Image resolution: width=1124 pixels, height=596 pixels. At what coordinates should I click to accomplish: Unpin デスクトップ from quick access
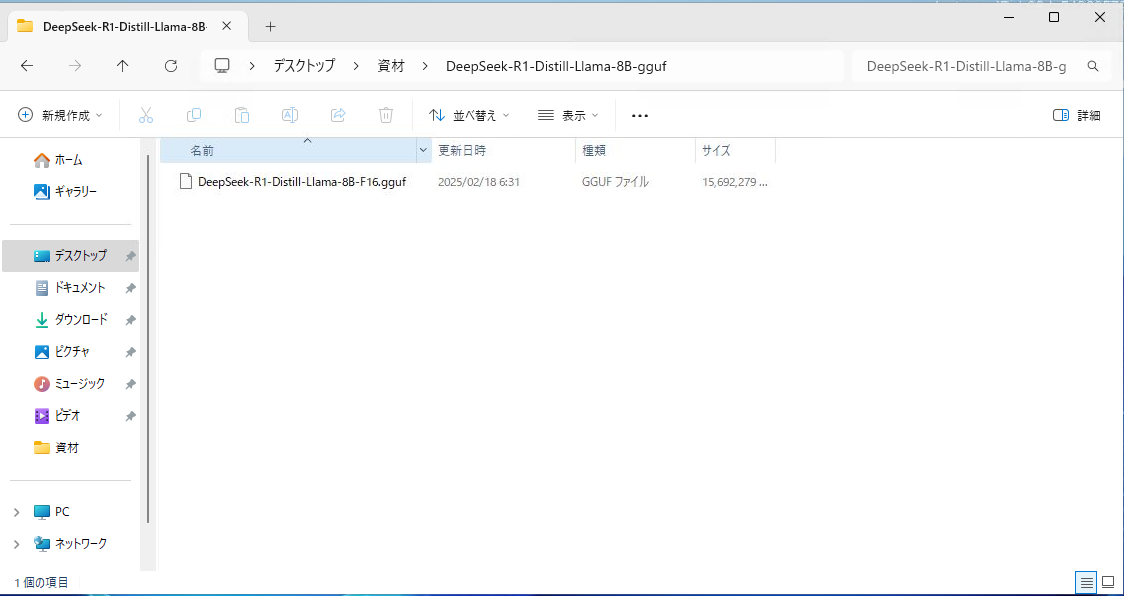click(130, 256)
